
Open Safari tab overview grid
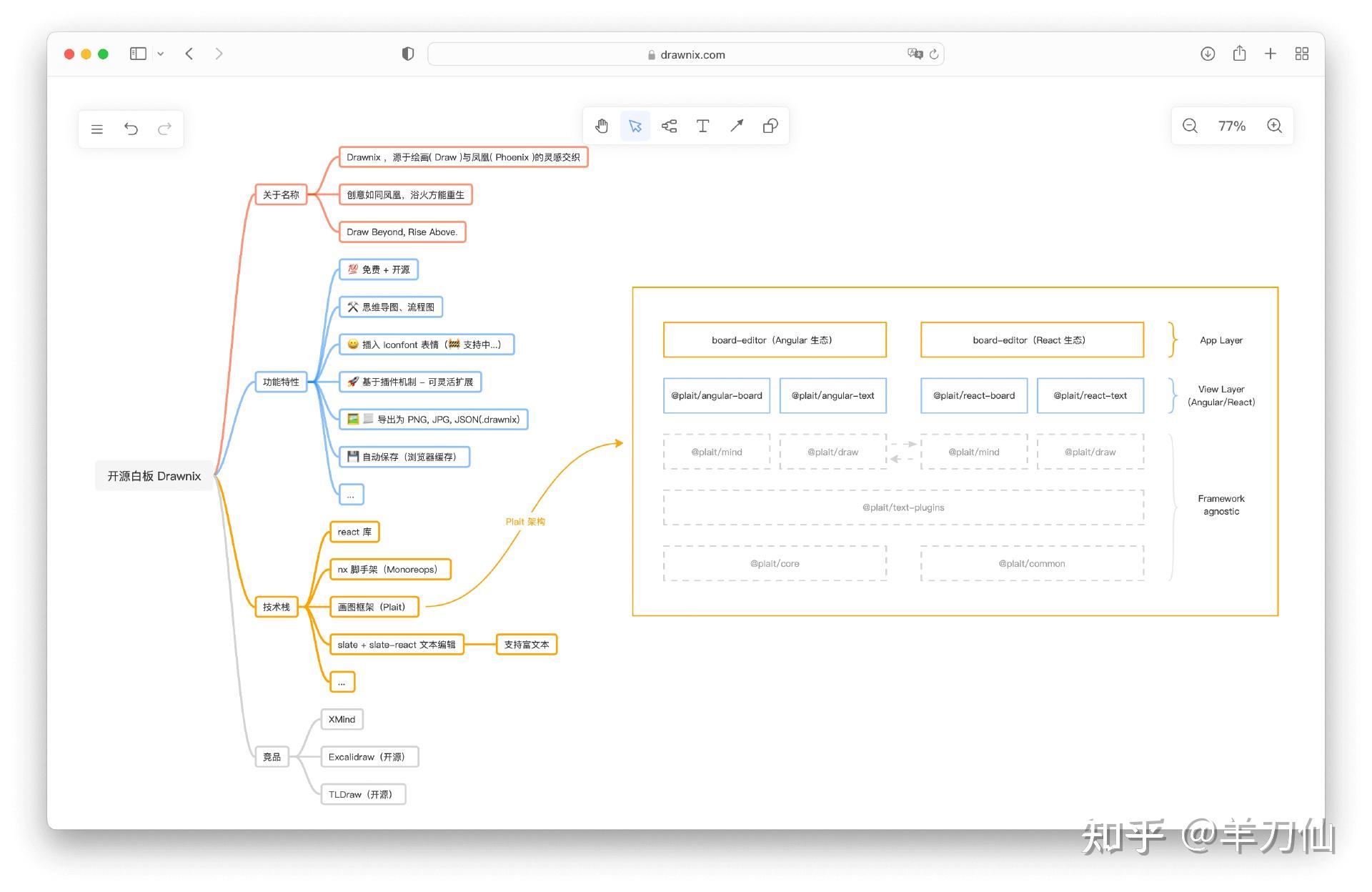[x=1301, y=54]
